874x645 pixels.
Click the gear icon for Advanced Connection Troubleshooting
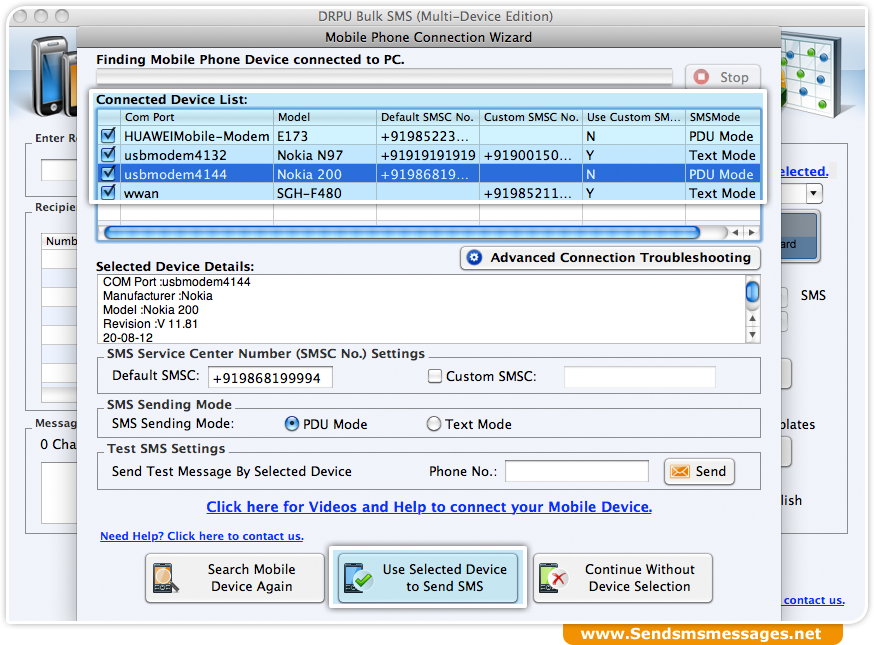point(474,258)
